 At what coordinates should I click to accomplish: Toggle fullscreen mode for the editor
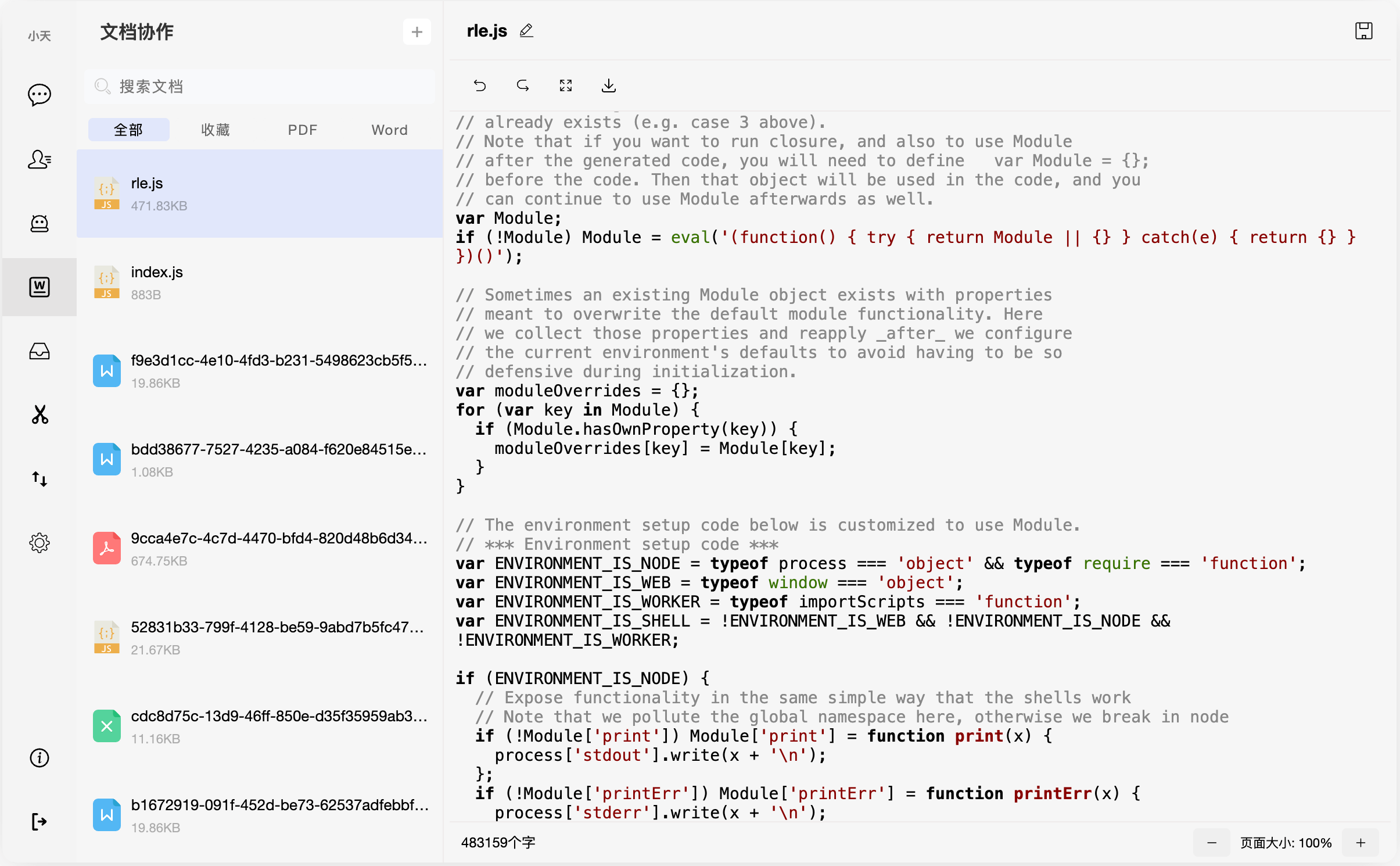(x=566, y=86)
